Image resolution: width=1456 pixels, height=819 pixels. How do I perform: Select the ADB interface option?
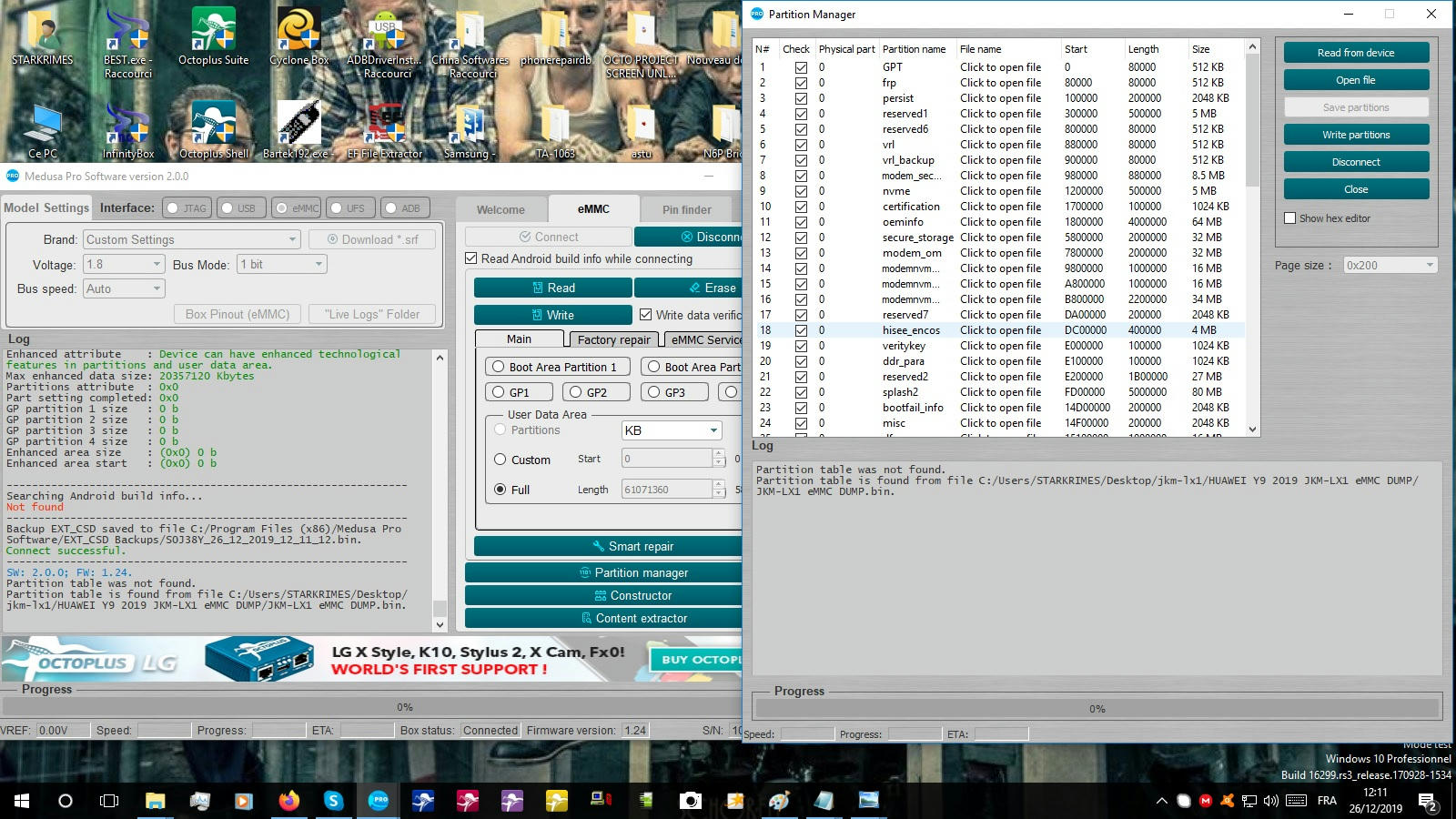pyautogui.click(x=403, y=208)
